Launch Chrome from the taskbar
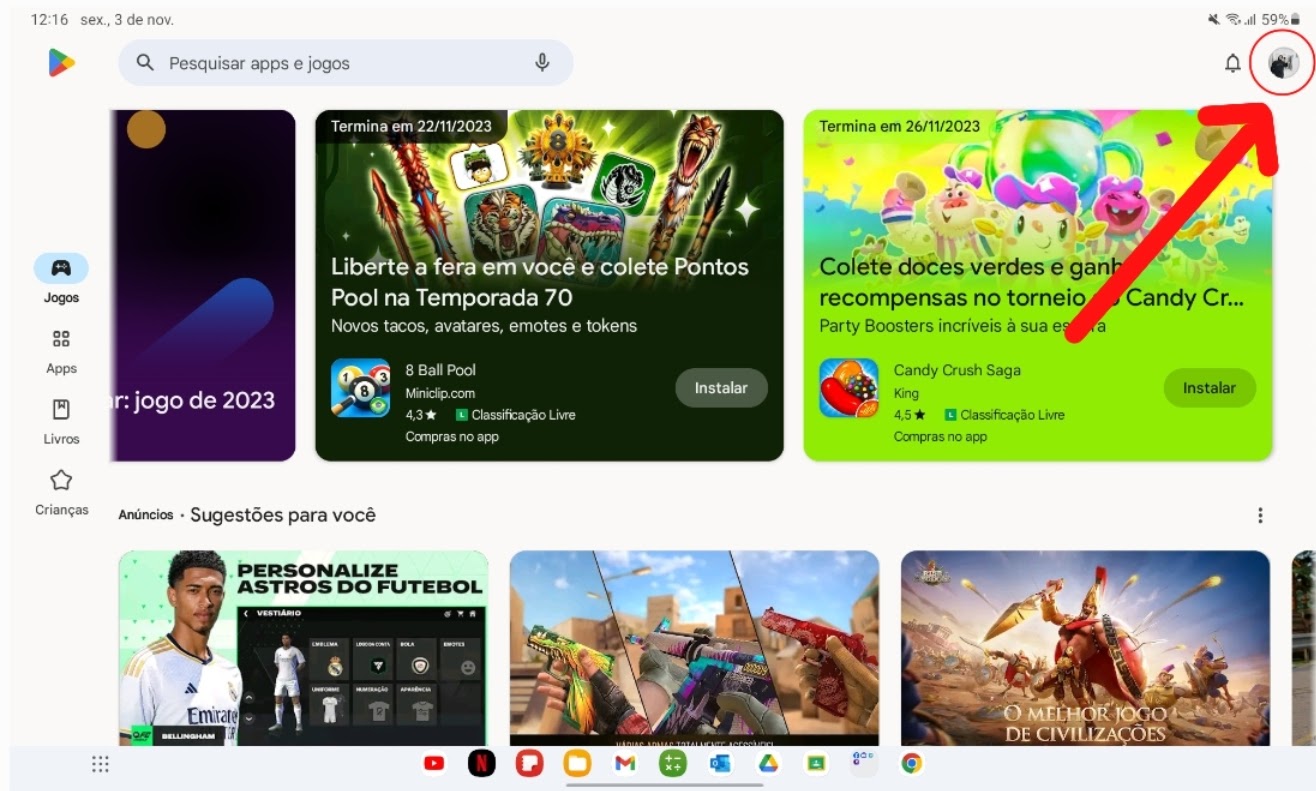Image resolution: width=1316 pixels, height=791 pixels. (911, 764)
